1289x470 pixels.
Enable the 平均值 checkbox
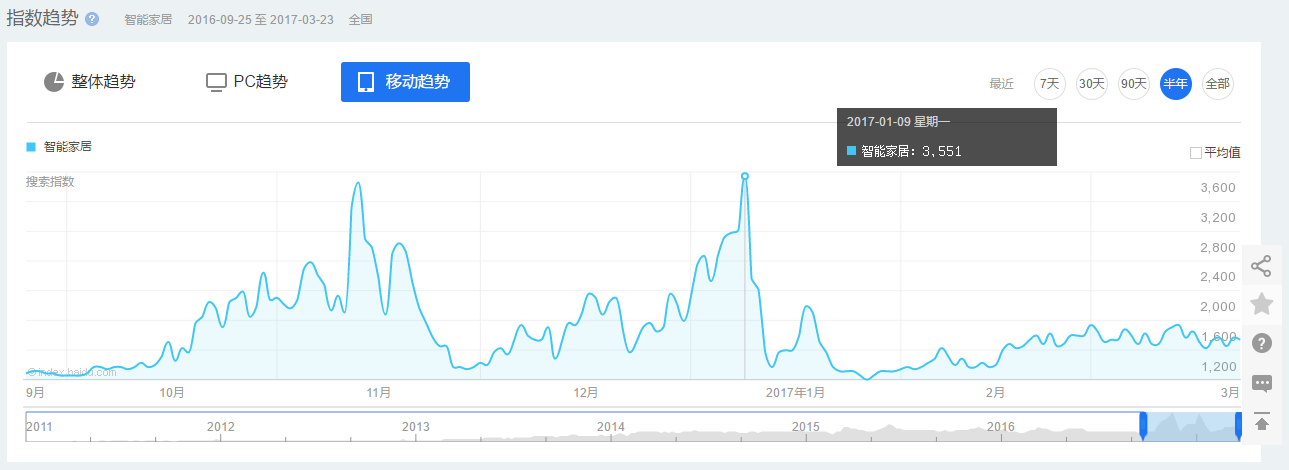coord(1195,153)
